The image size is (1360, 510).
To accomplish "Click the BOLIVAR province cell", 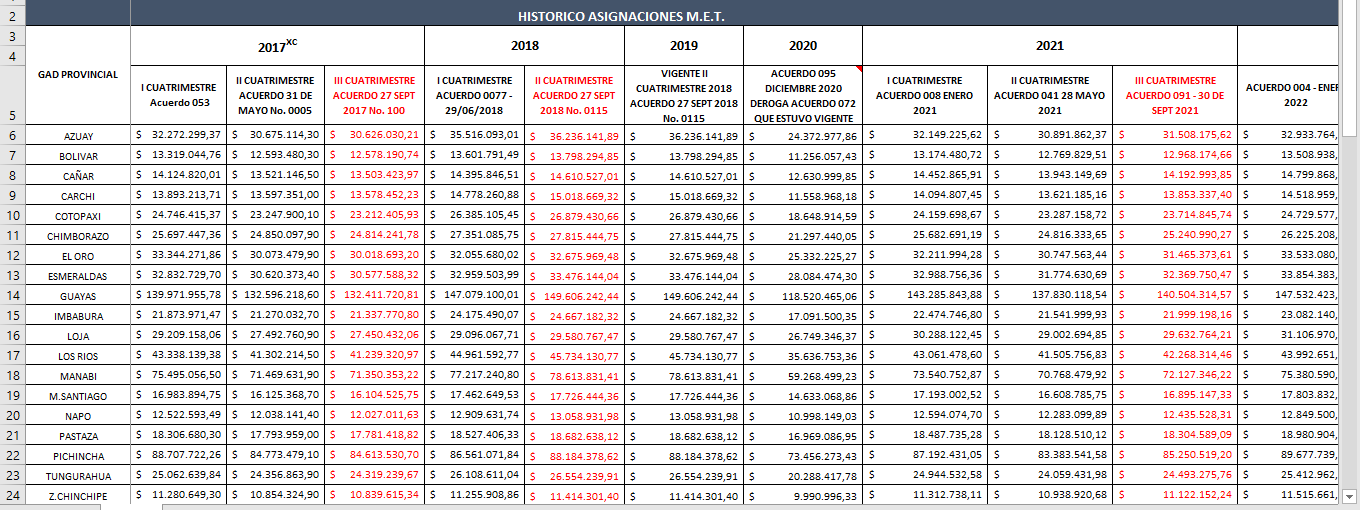I will tap(78, 155).
